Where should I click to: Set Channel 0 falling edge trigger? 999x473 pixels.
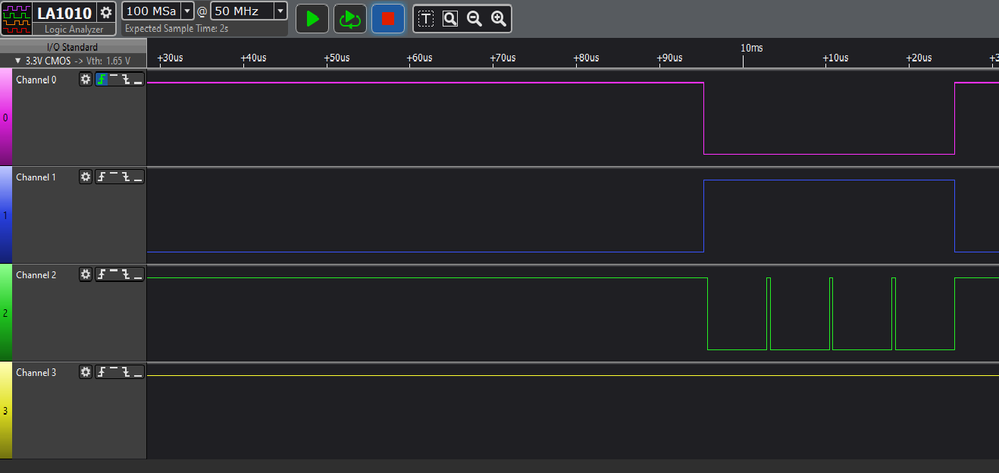[x=126, y=80]
